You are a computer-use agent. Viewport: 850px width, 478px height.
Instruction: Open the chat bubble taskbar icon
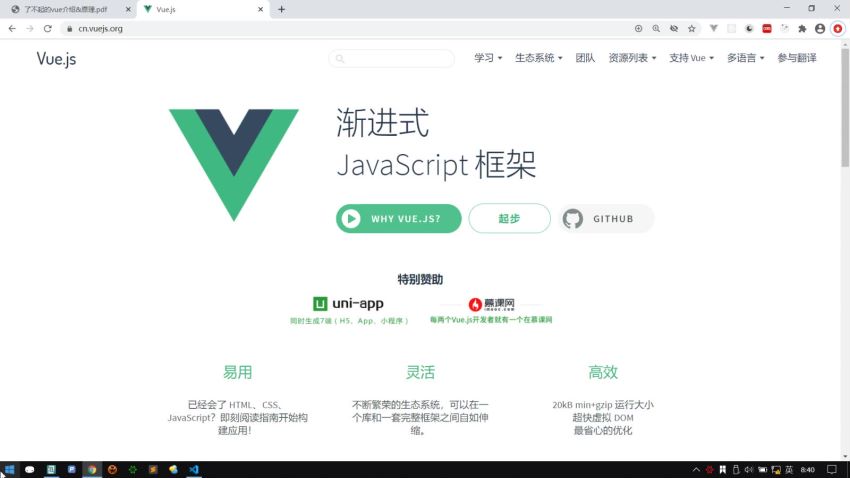[x=30, y=470]
